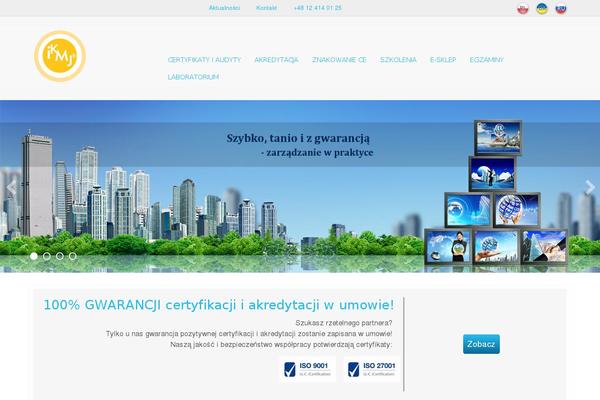
Task: Open the Aktualności link
Action: pyautogui.click(x=224, y=7)
